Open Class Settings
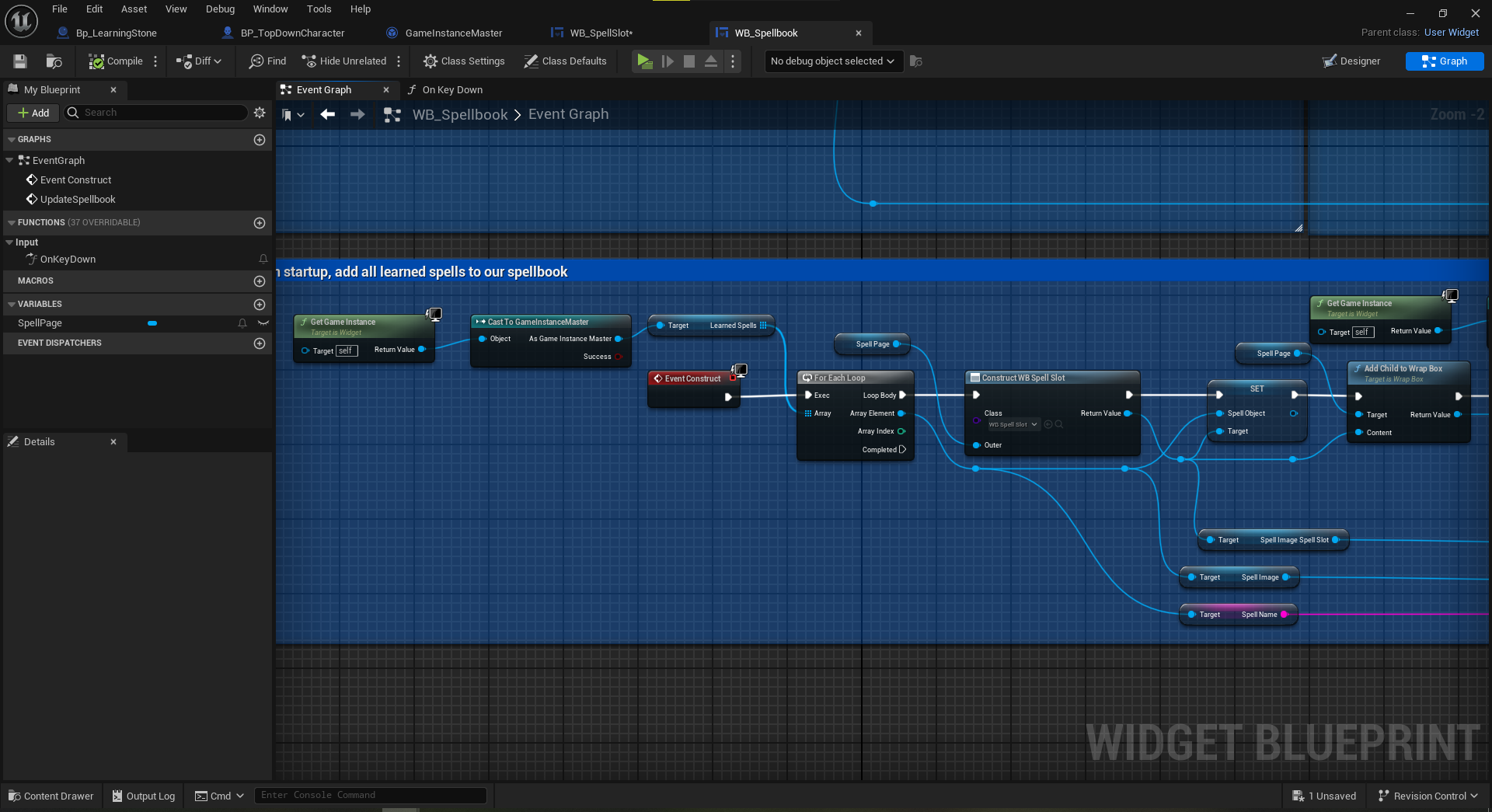 click(x=464, y=61)
